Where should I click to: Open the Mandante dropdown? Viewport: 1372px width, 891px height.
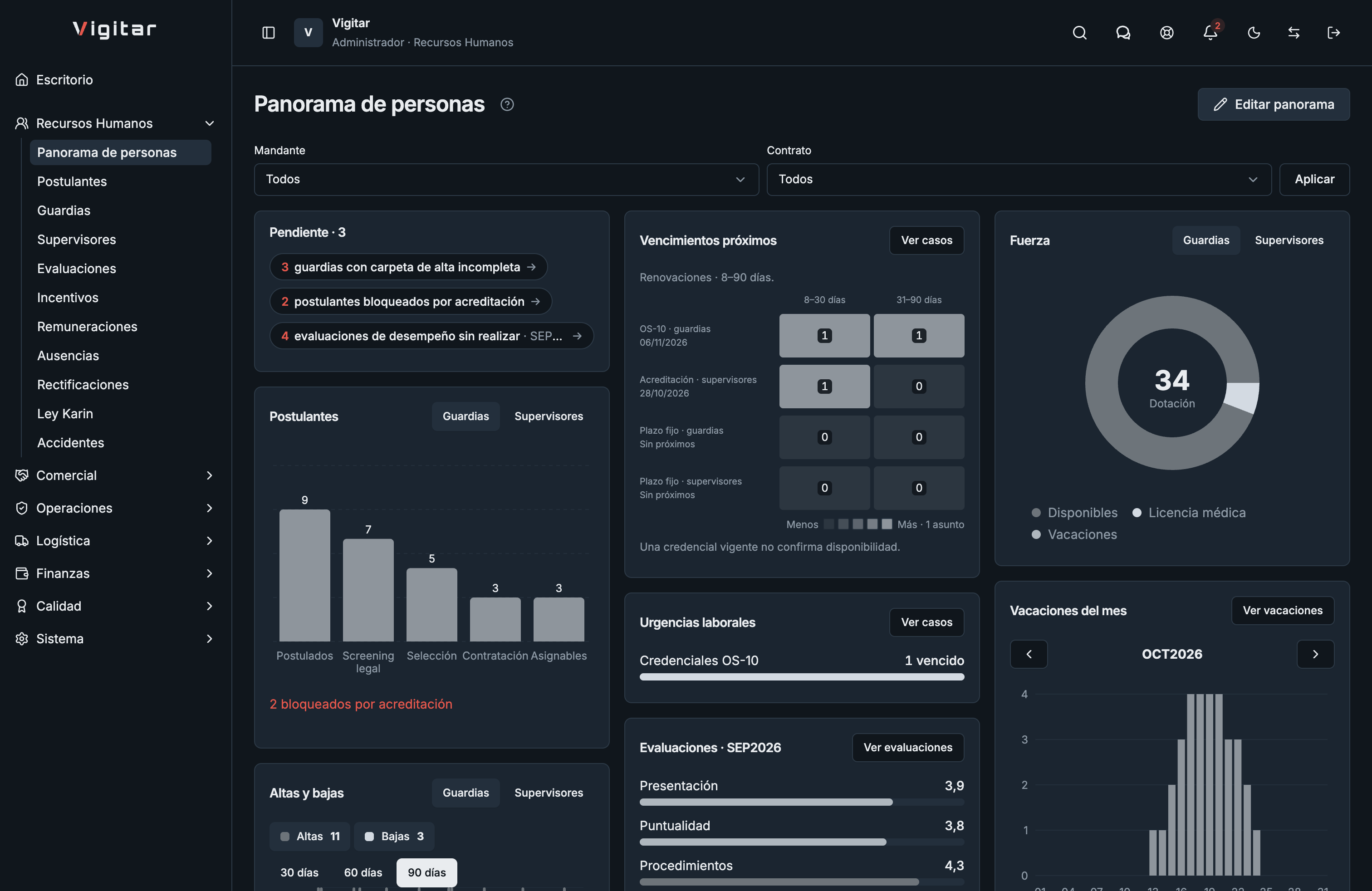pyautogui.click(x=506, y=179)
